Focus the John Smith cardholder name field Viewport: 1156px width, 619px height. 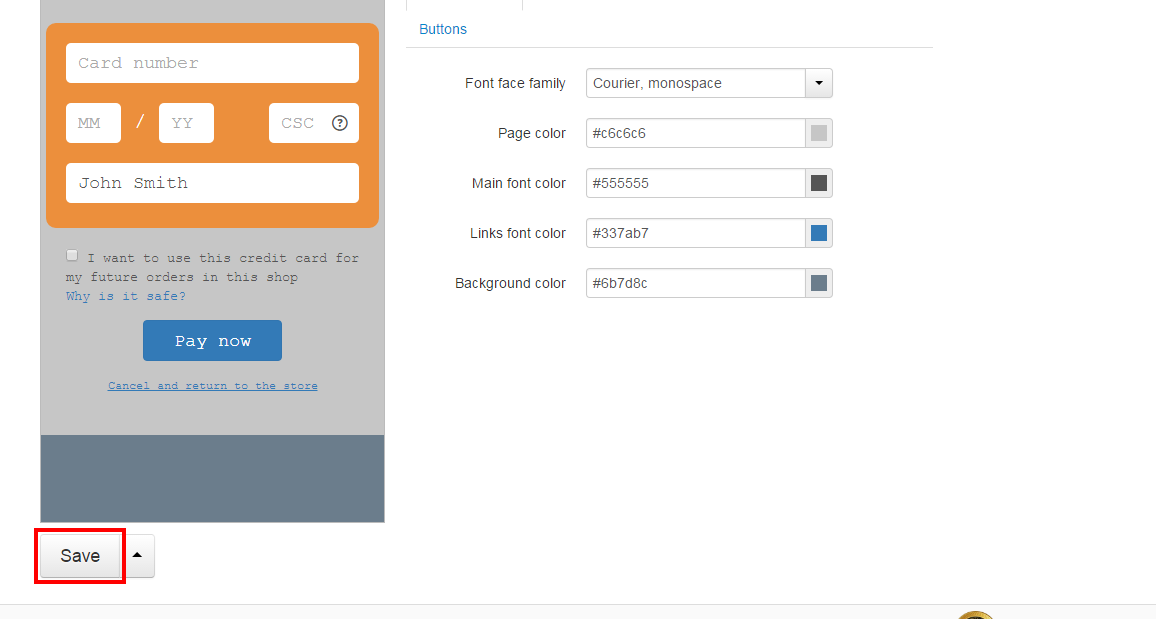pos(212,183)
